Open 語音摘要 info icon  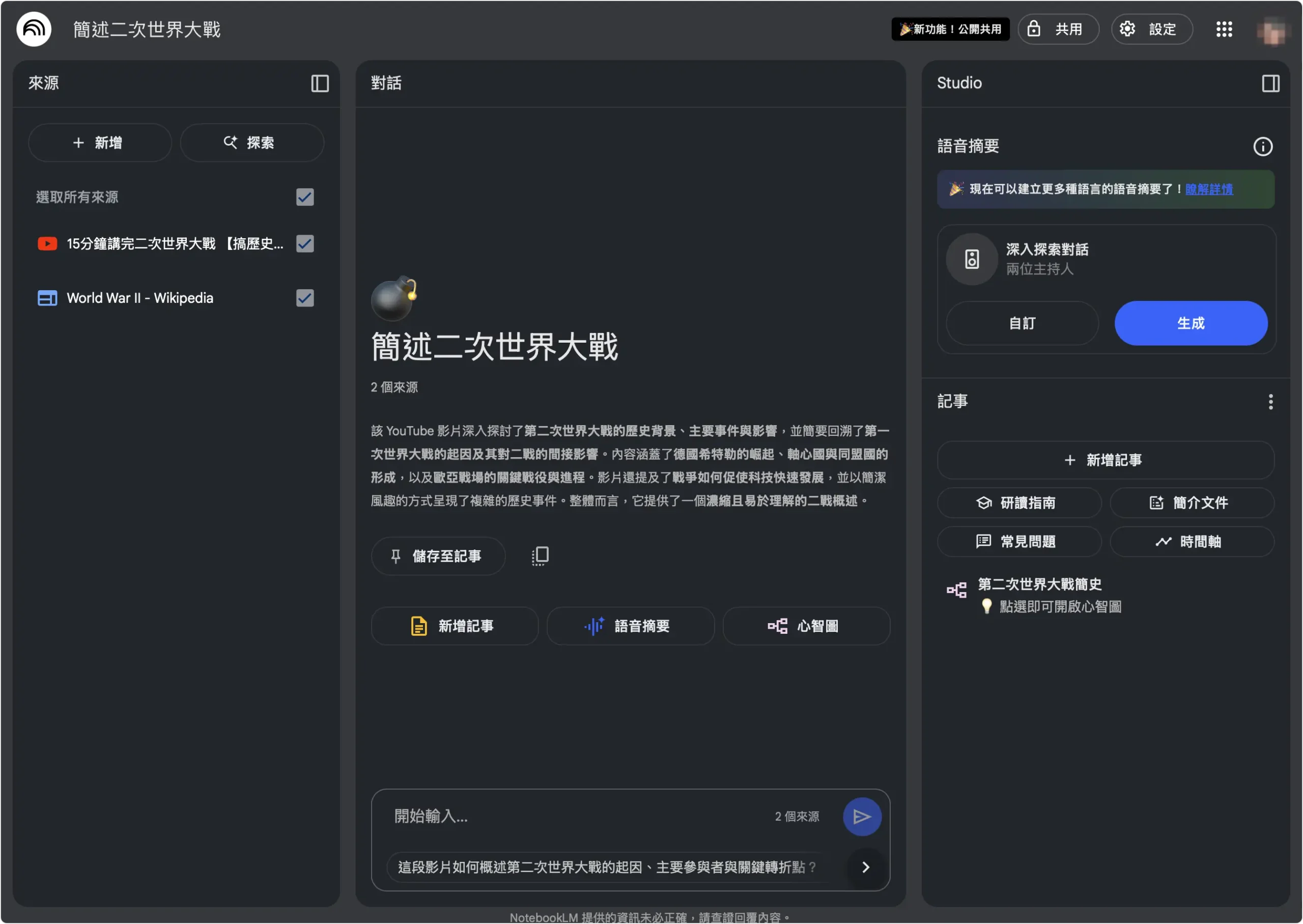tap(1263, 146)
